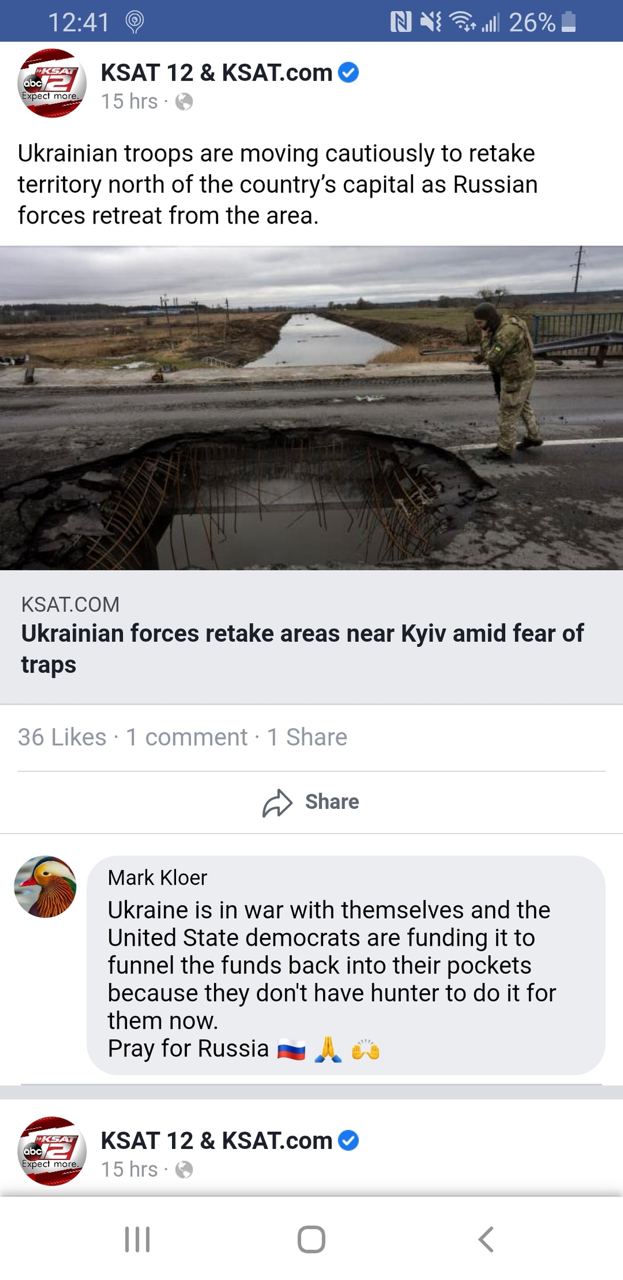Viewport: 623px width, 1280px height.
Task: Tap the Android back arrow
Action: click(486, 1239)
